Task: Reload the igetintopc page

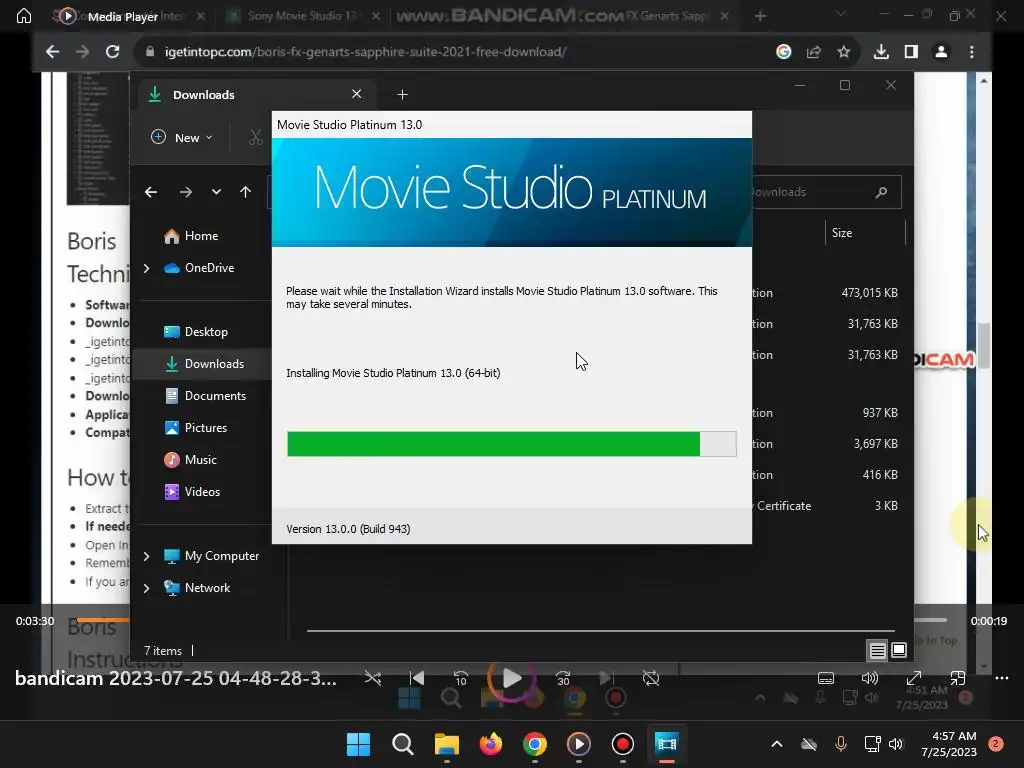Action: click(x=112, y=52)
